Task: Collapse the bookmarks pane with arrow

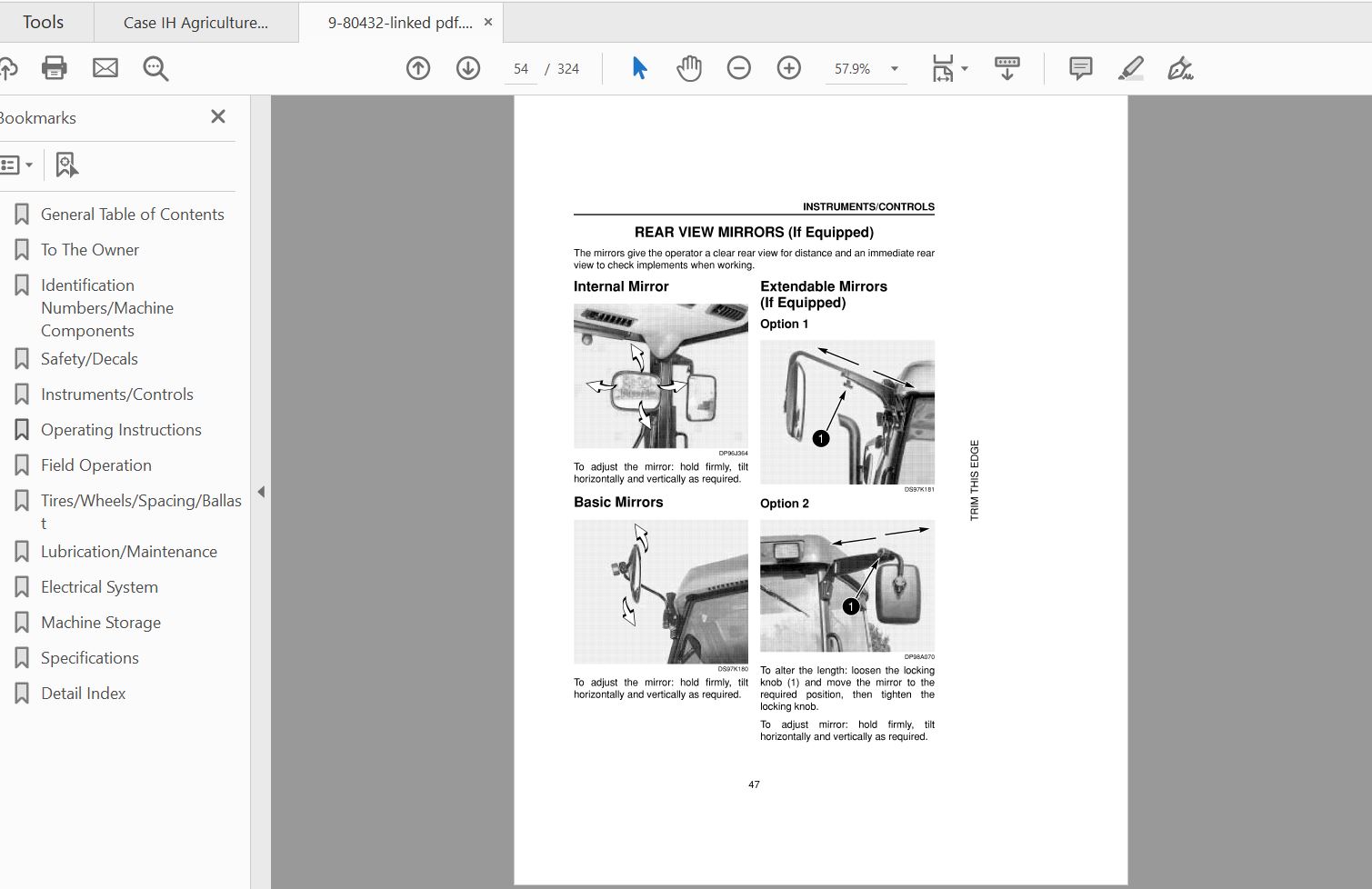Action: [x=261, y=492]
